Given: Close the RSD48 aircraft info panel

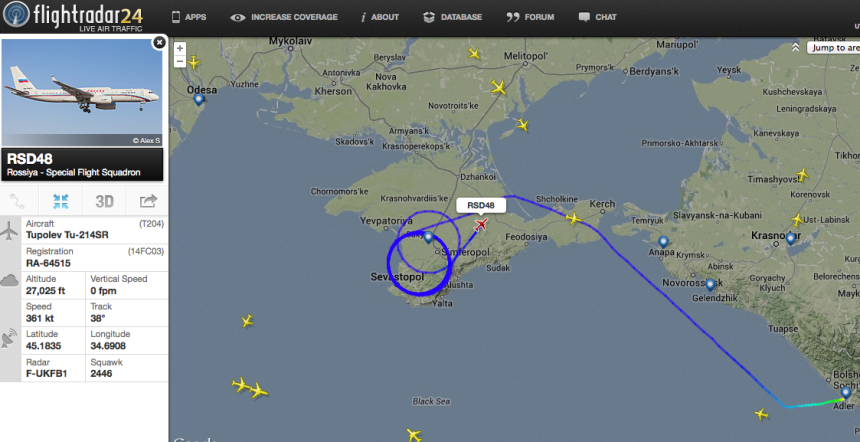Looking at the screenshot, I should [159, 42].
